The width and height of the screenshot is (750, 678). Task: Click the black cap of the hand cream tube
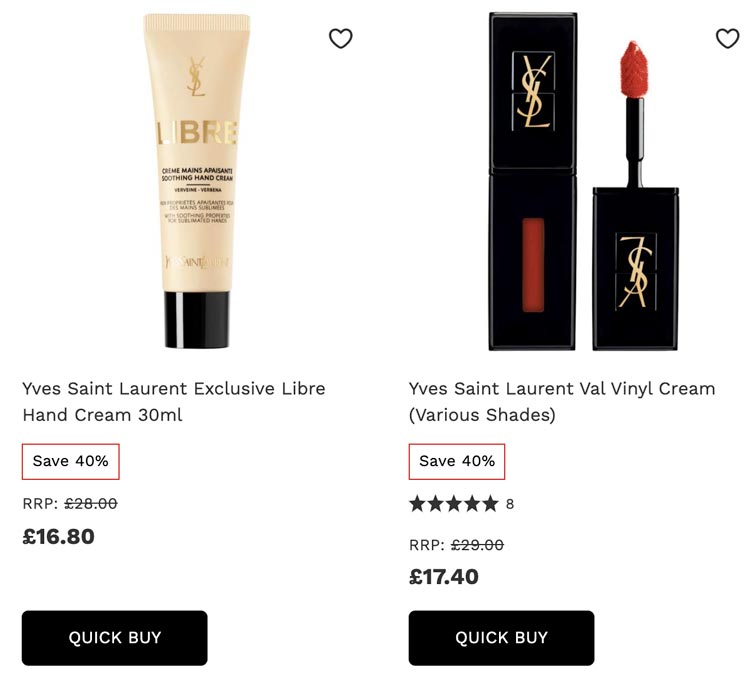tap(197, 320)
